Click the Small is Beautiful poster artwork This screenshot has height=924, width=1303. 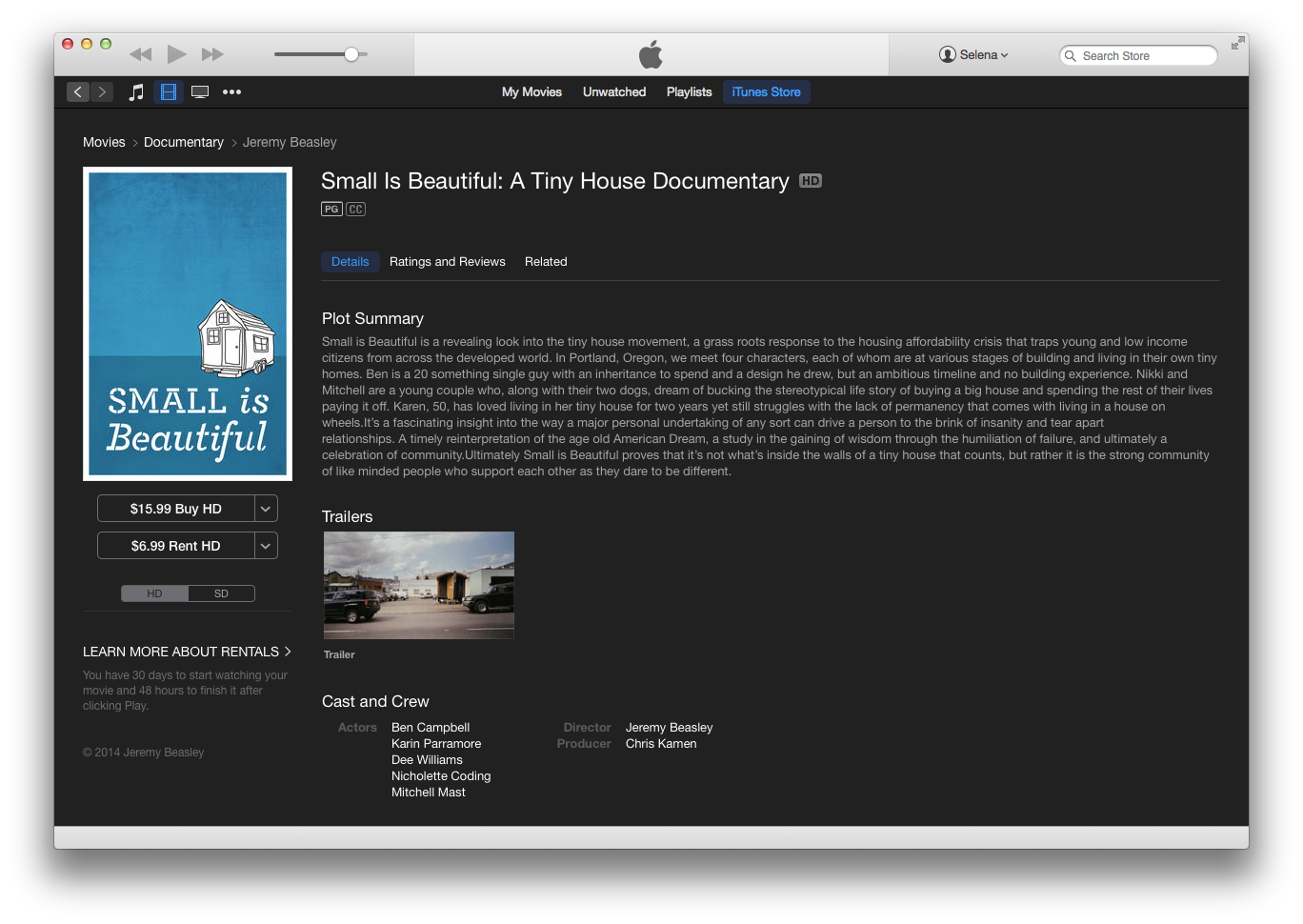[188, 324]
